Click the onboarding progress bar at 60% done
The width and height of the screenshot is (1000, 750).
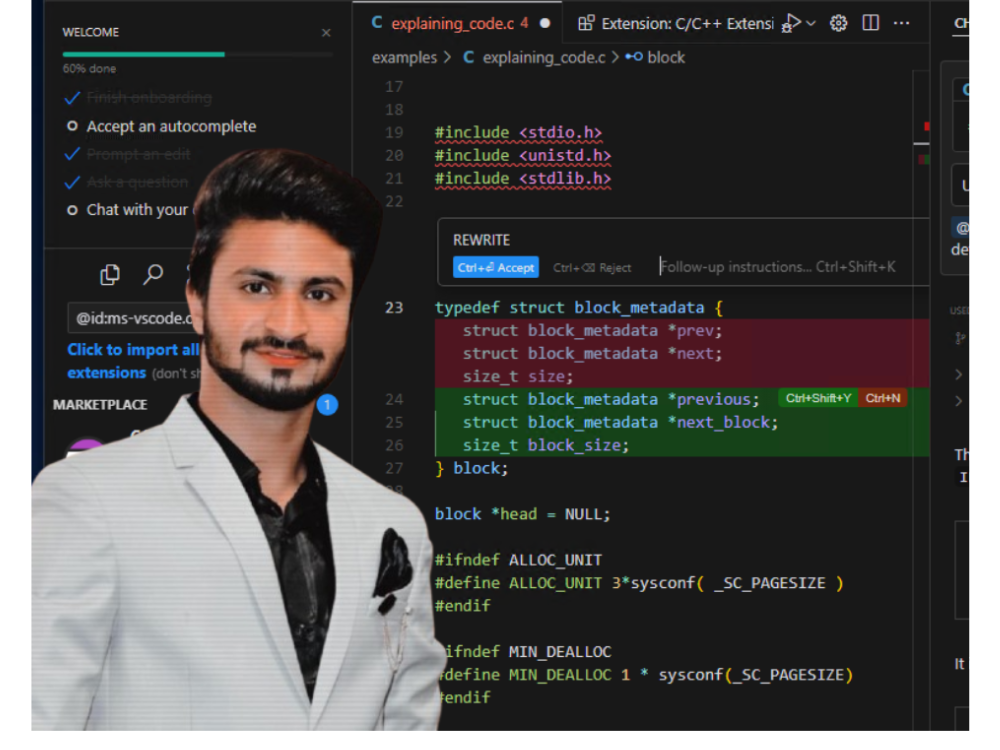pyautogui.click(x=198, y=55)
